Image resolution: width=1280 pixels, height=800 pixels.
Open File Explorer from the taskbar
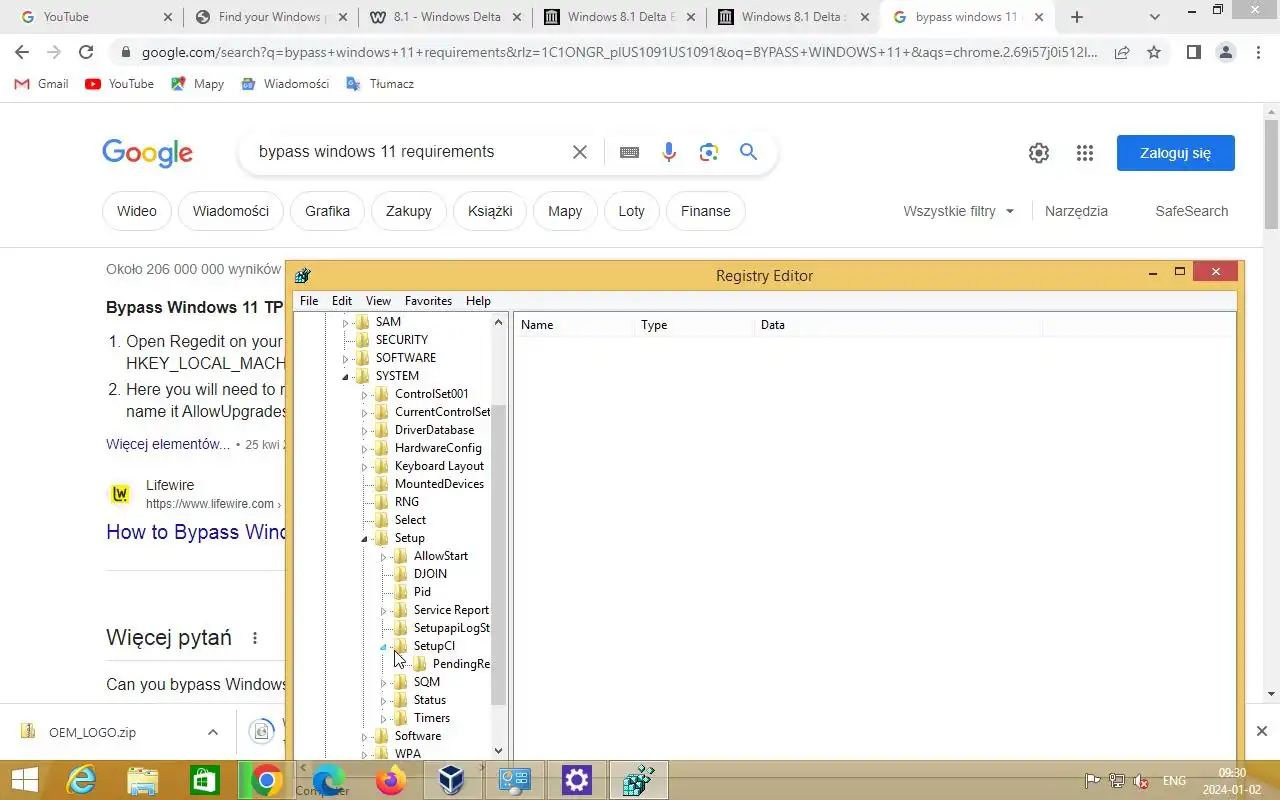(x=143, y=780)
